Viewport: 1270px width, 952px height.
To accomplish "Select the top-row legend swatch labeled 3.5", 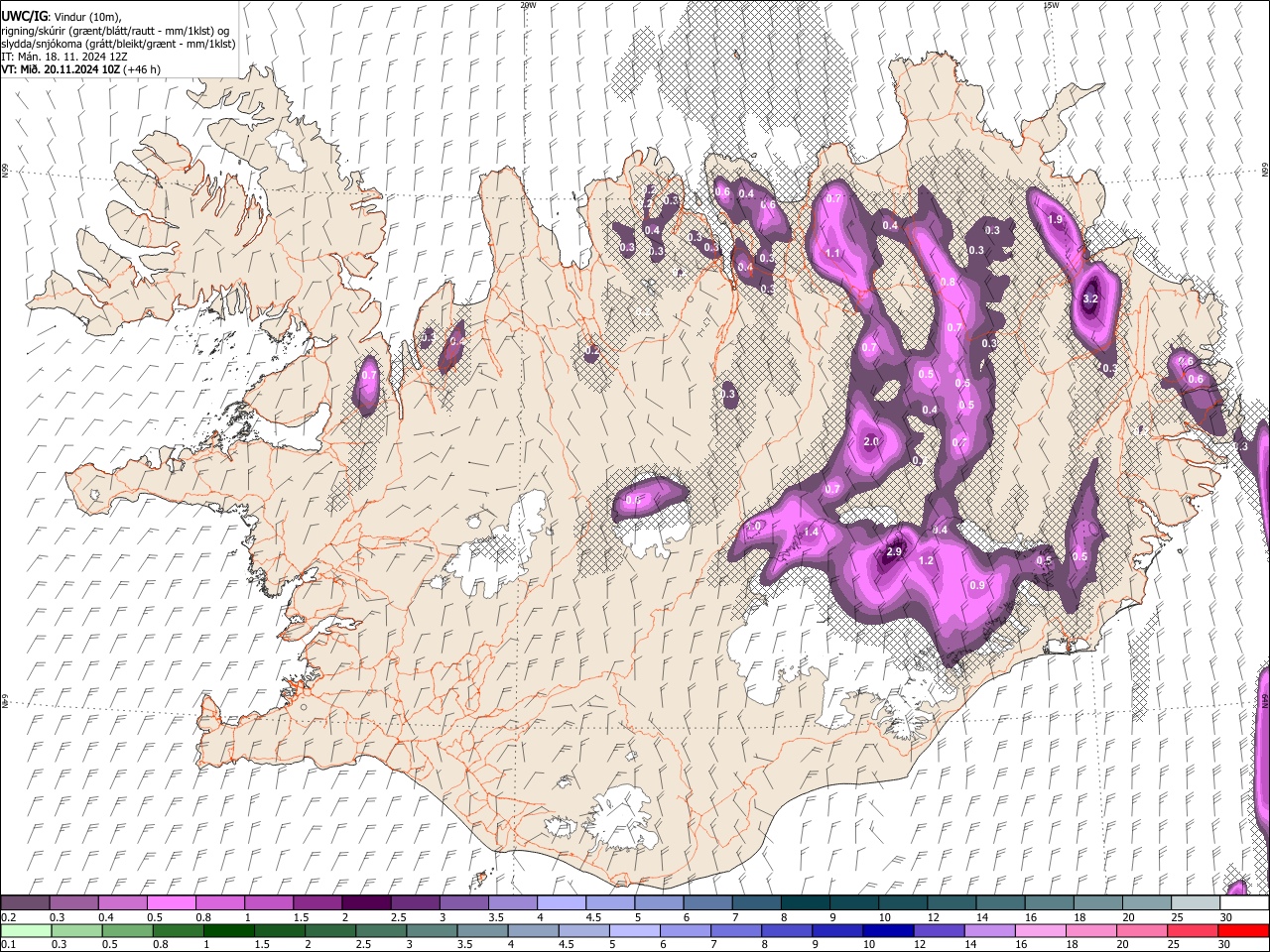I will 512,903.
